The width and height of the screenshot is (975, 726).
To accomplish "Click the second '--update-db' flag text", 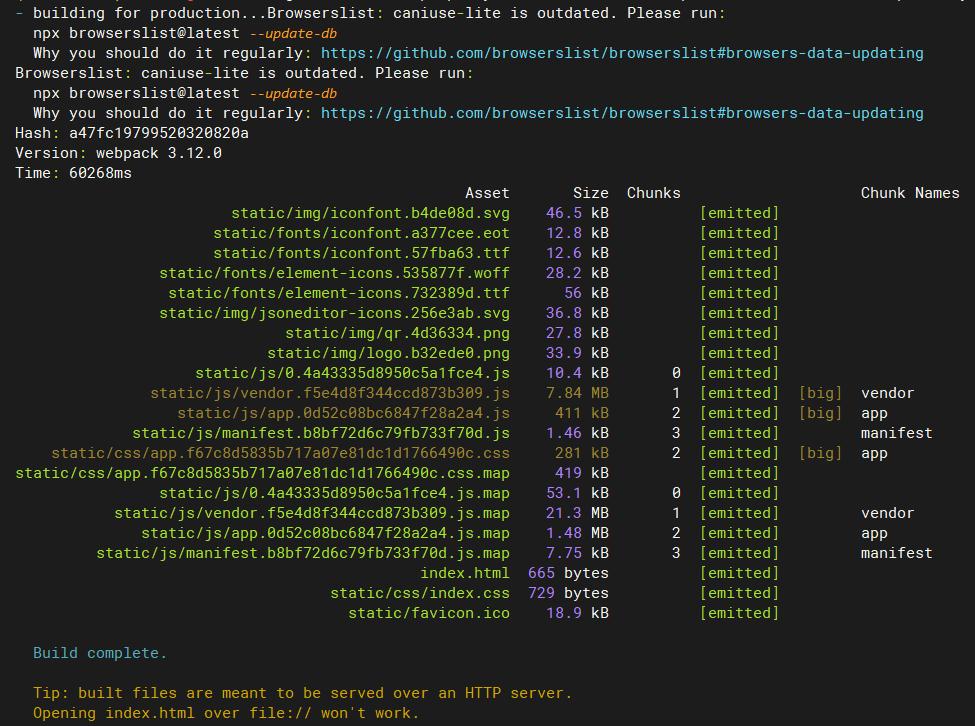I will click(x=293, y=93).
